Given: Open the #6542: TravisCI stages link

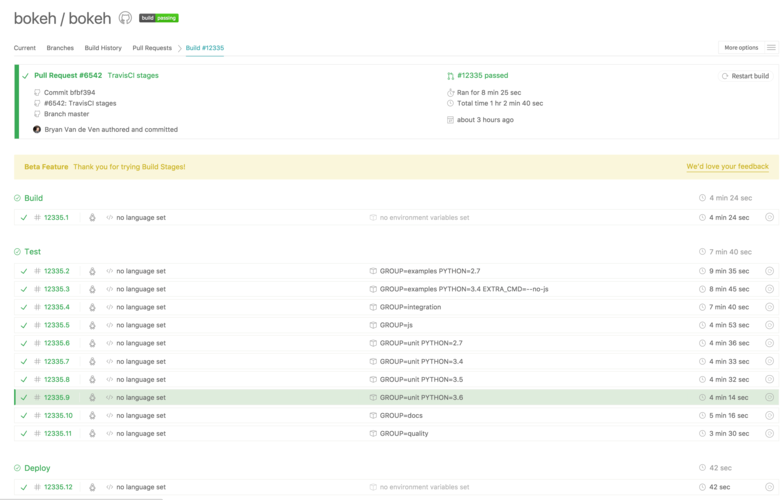Looking at the screenshot, I should (80, 103).
